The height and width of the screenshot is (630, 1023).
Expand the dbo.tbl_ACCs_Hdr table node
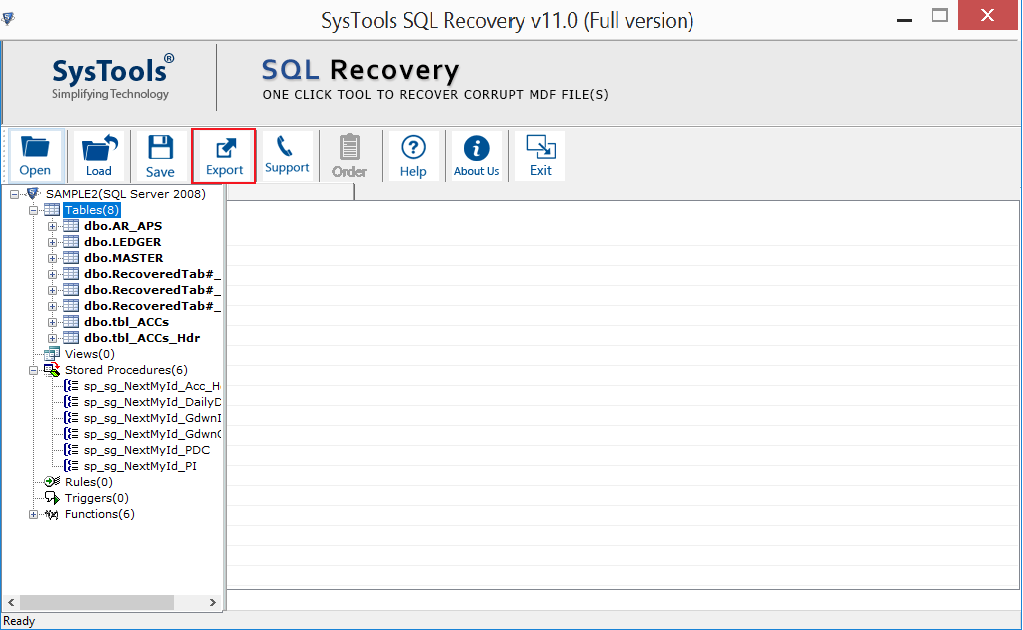pyautogui.click(x=52, y=338)
